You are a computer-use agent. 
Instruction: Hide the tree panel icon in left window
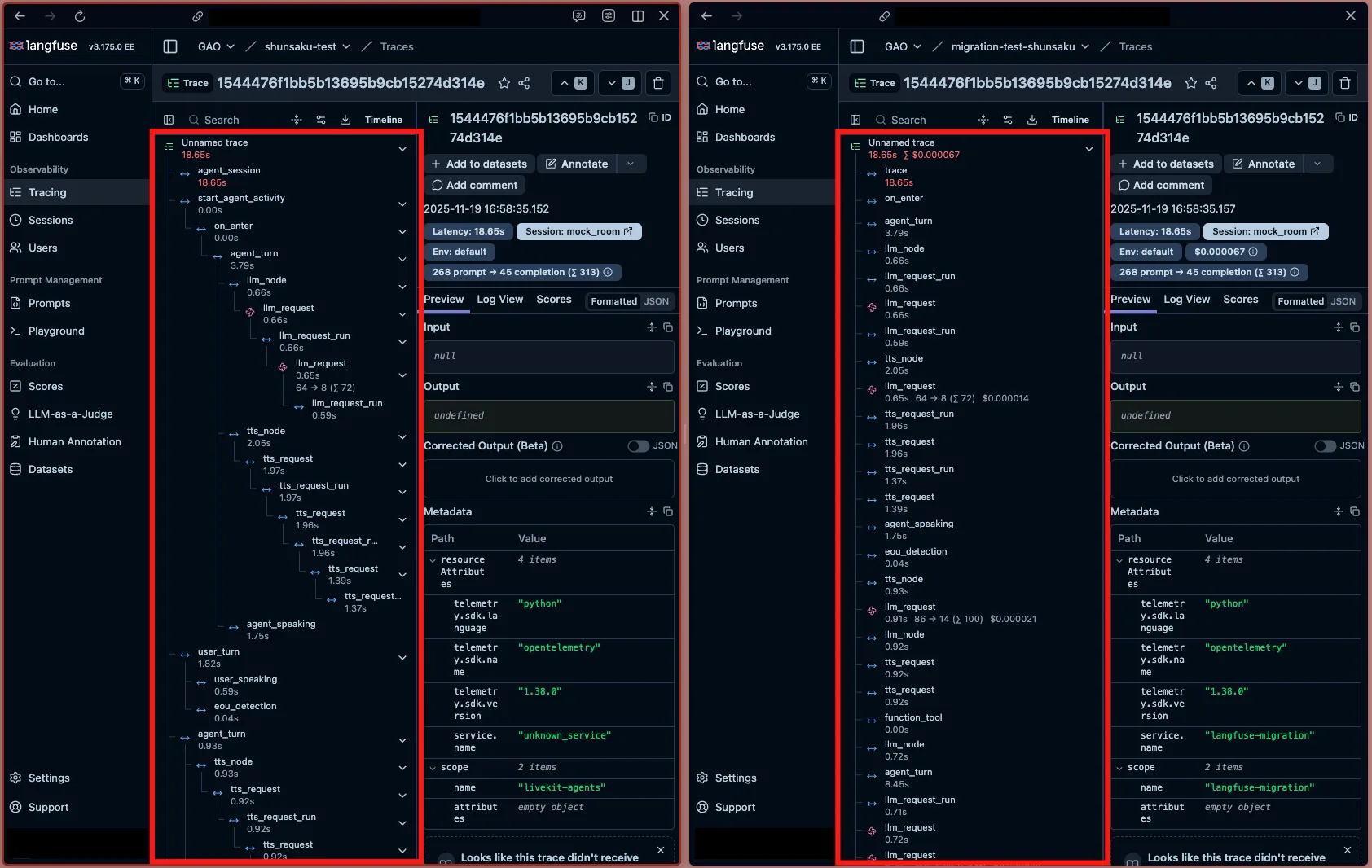point(169,120)
